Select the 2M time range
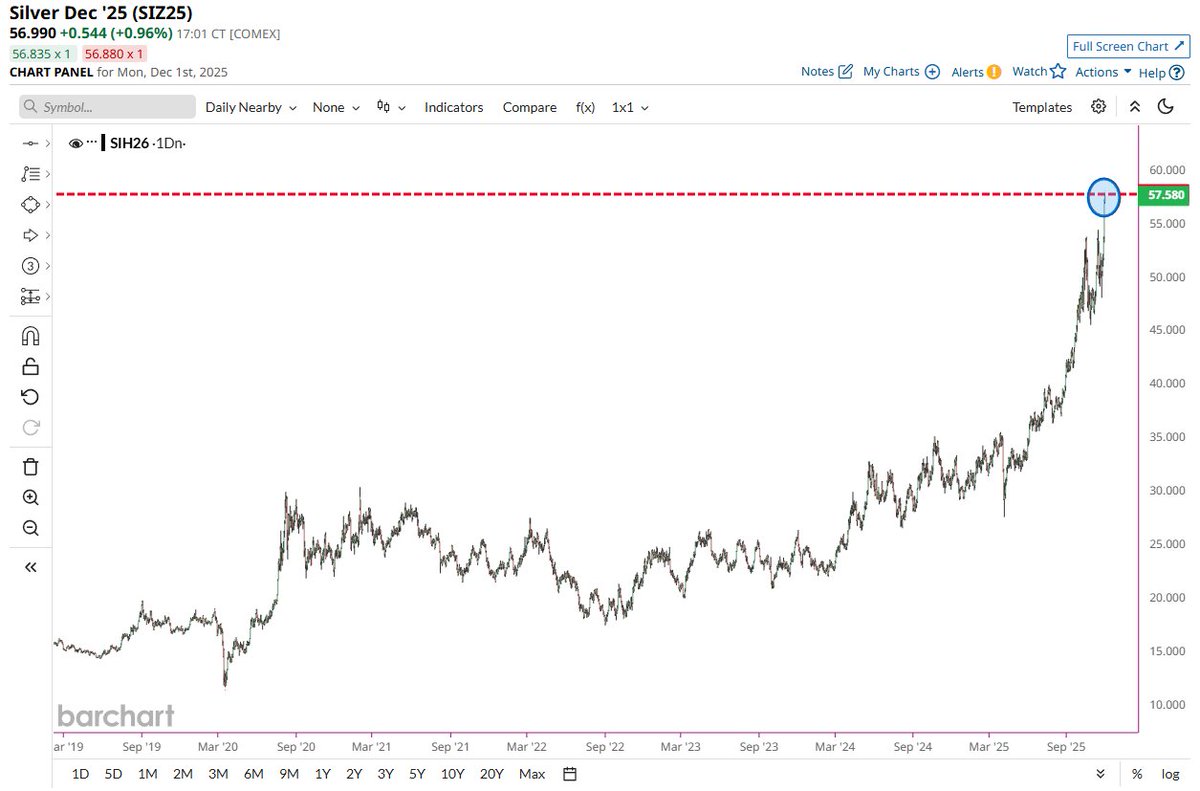Screen dimensions: 1200x791 click(x=183, y=774)
